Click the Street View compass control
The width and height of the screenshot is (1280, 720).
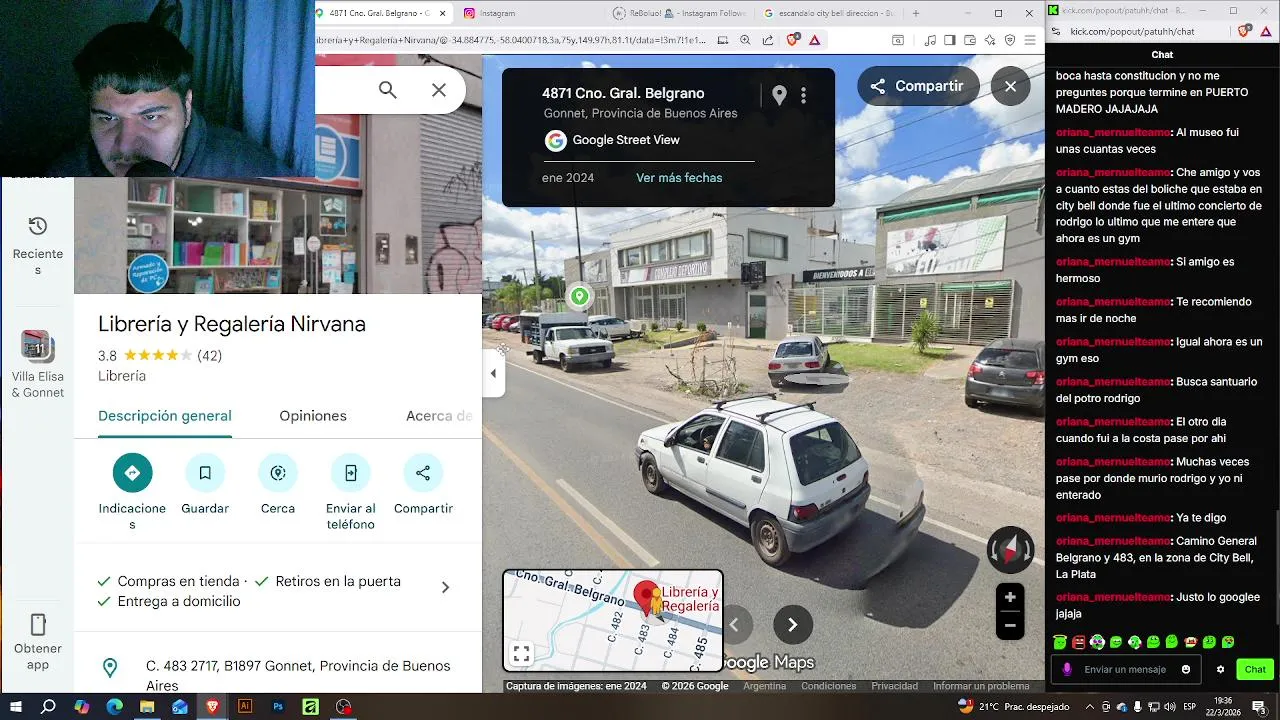click(1011, 550)
